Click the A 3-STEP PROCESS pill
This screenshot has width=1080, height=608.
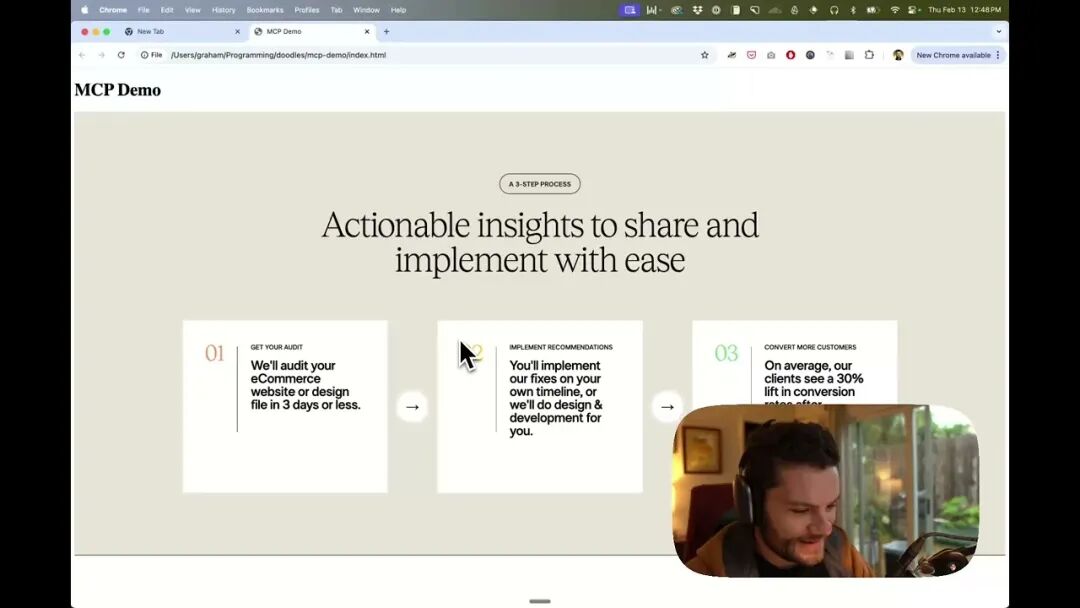(x=539, y=184)
